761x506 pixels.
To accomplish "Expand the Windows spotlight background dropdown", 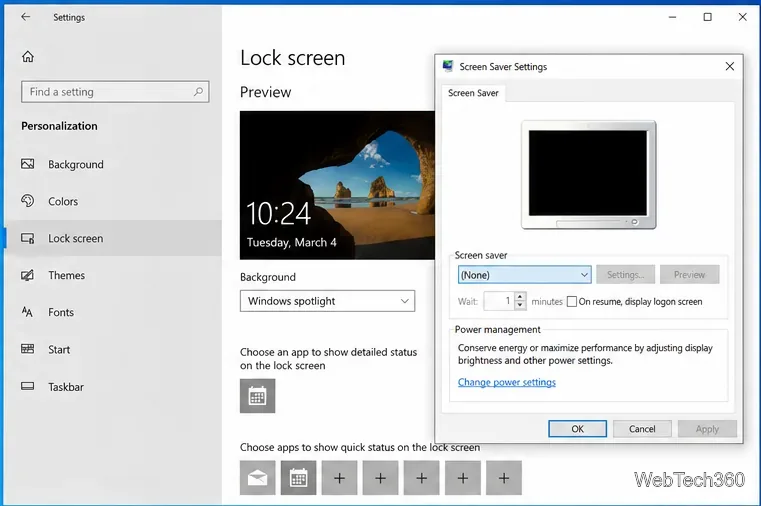I will point(328,301).
